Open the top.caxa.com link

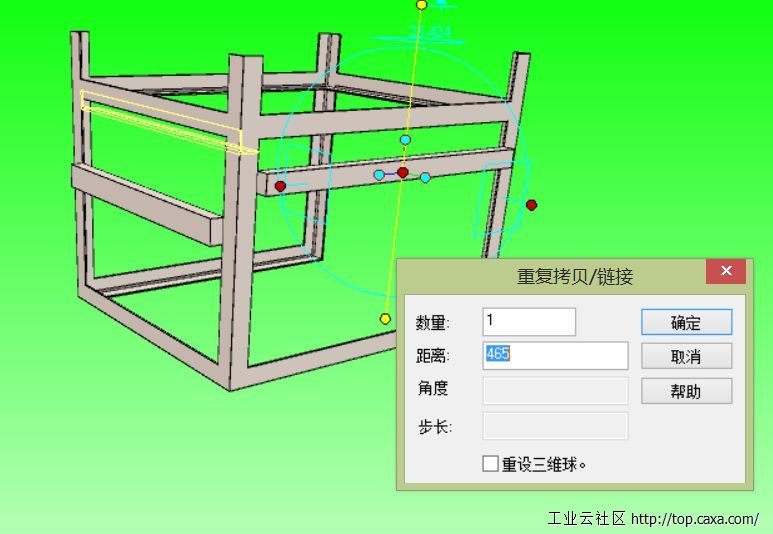pos(695,519)
